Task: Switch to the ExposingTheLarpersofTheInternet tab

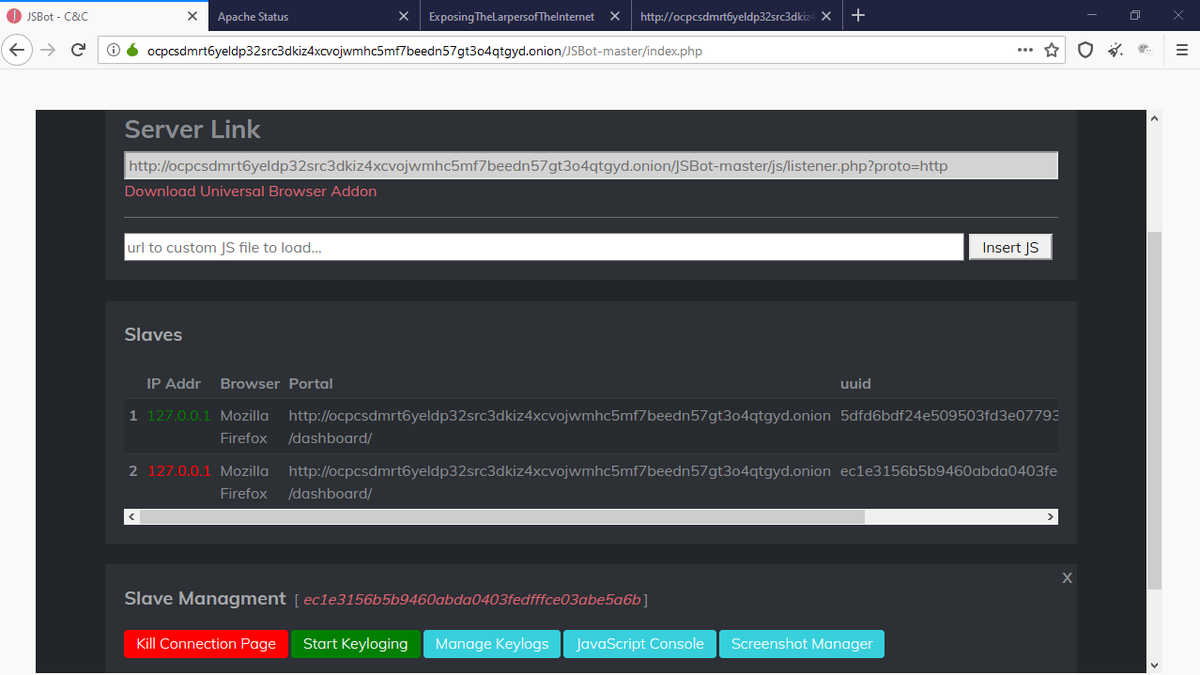Action: click(524, 16)
